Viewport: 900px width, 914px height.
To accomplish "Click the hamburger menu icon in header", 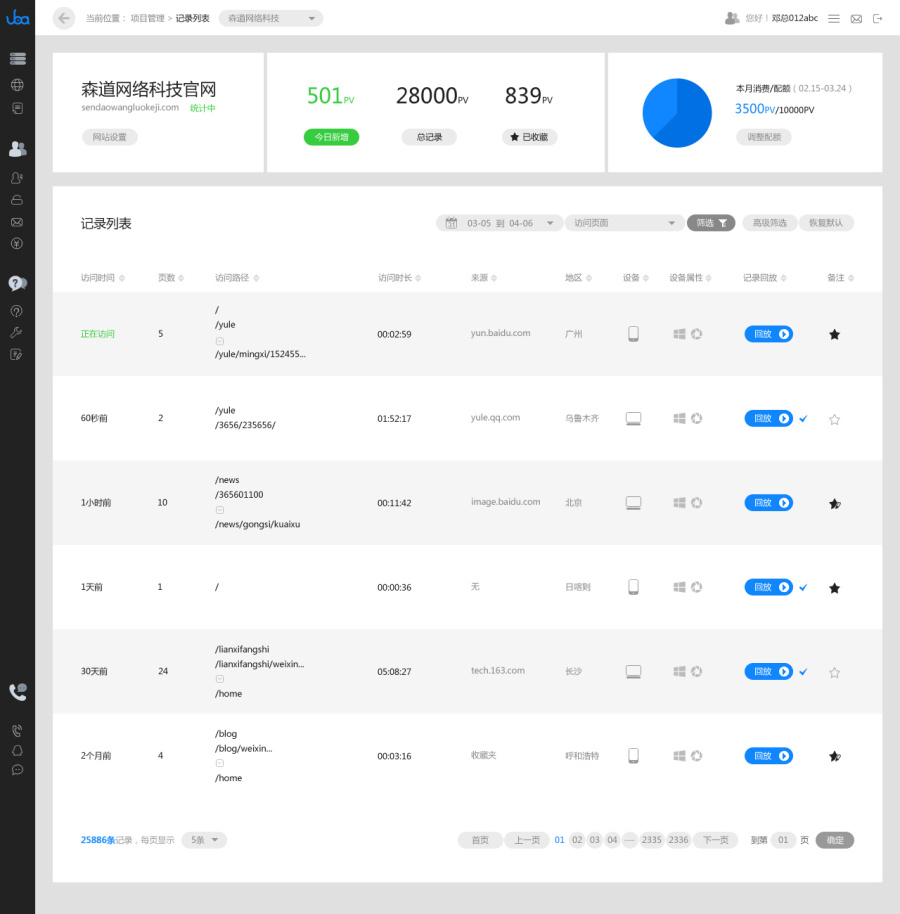I will 834,18.
